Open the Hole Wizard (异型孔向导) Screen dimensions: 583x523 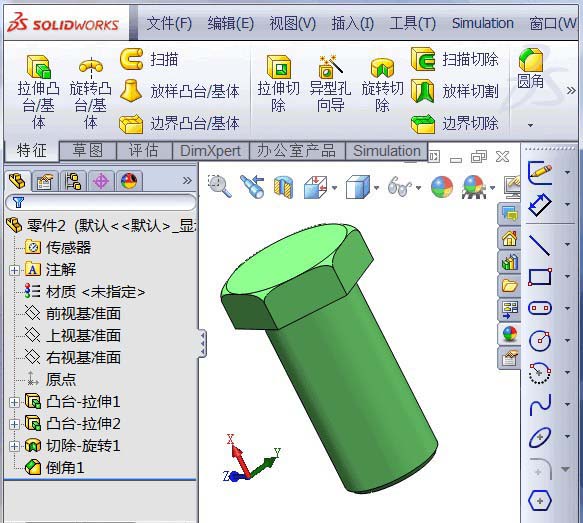330,67
